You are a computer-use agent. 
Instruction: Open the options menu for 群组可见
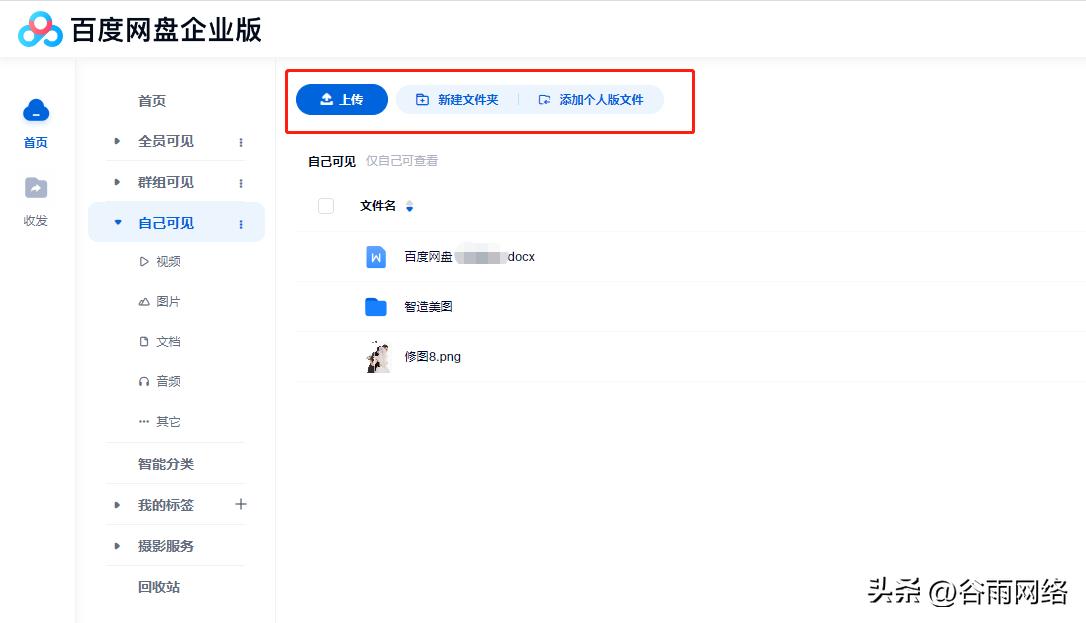tap(240, 182)
